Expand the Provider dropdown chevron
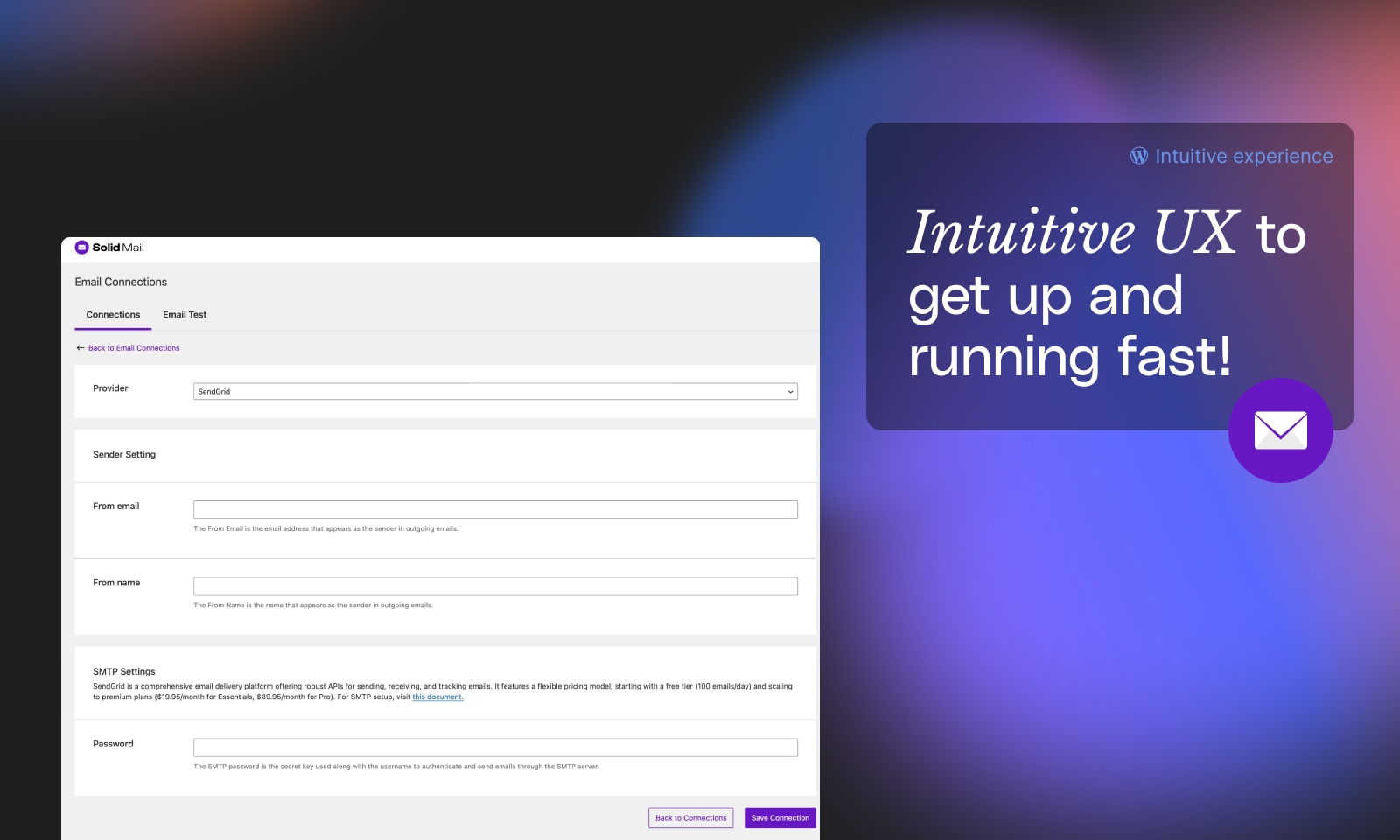 click(x=790, y=392)
